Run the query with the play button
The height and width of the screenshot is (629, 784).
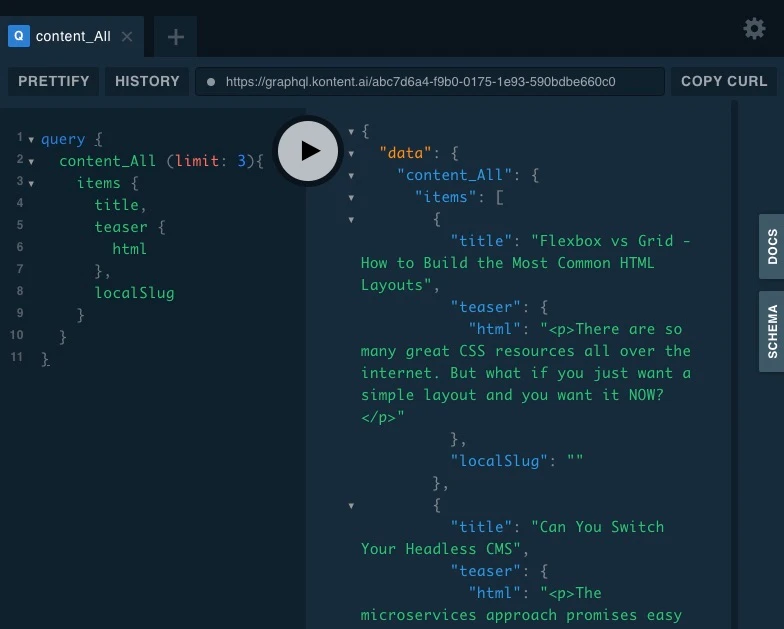310,151
